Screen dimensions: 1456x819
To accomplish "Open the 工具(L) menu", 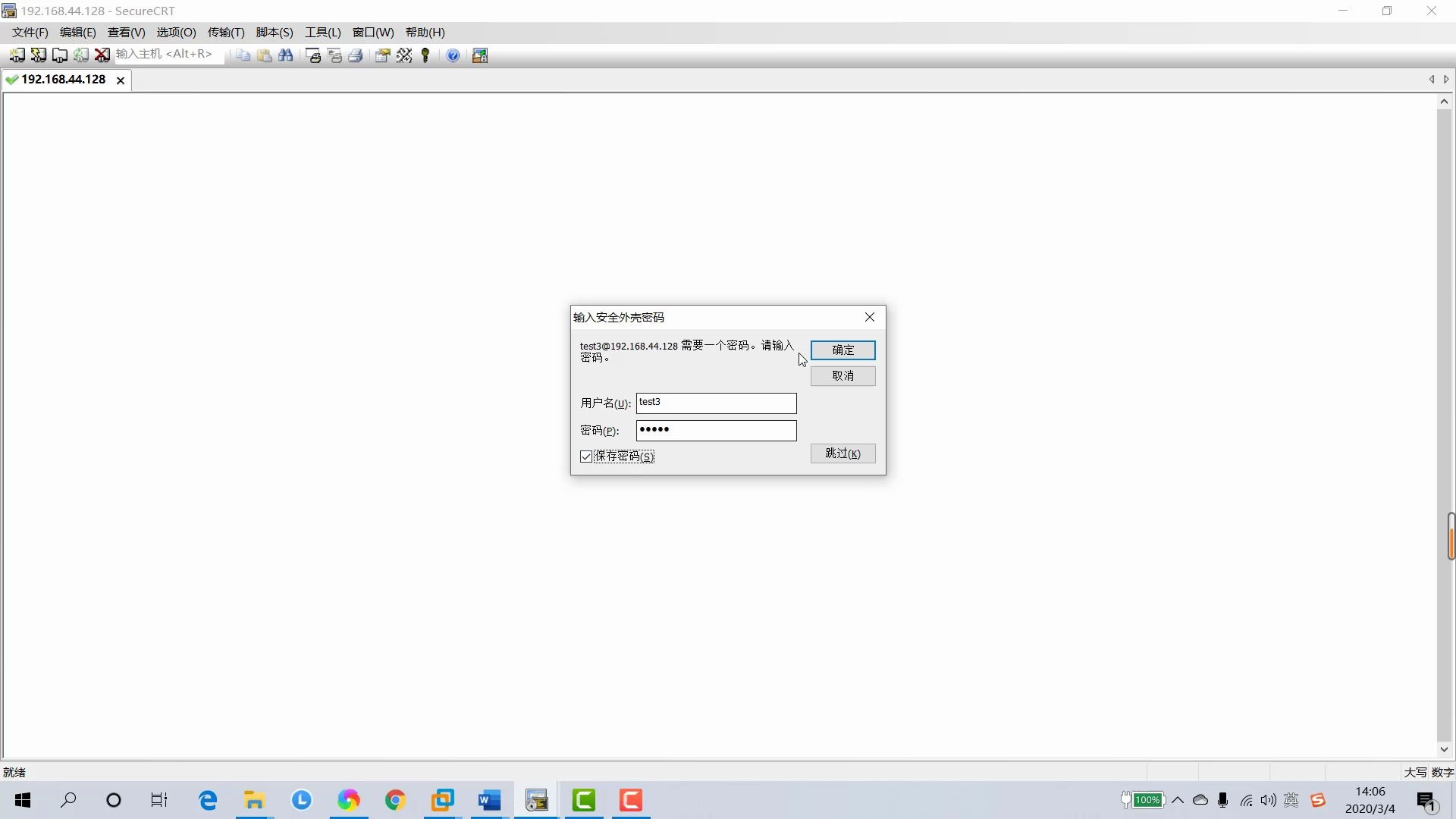I will coord(323,33).
